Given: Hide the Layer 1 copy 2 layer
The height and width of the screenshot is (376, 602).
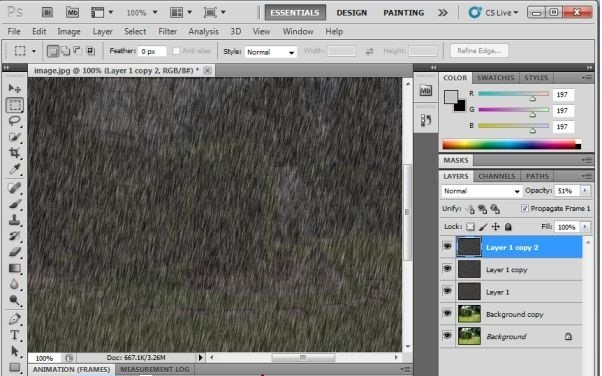Looking at the screenshot, I should click(447, 246).
